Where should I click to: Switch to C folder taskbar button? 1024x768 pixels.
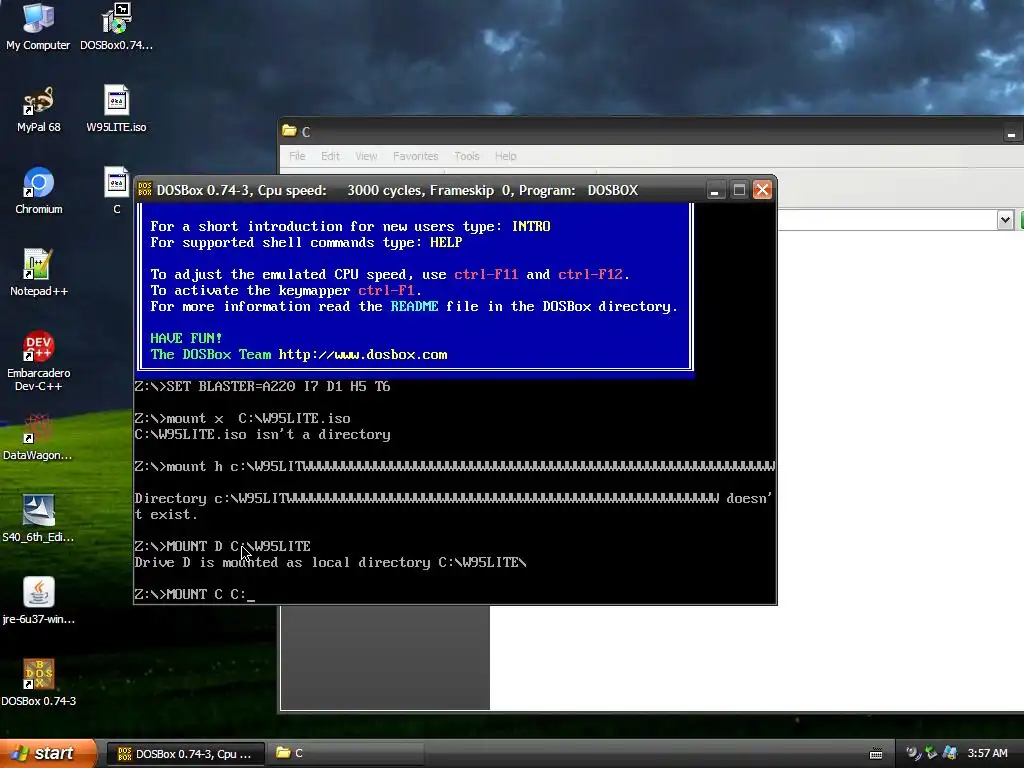point(346,754)
